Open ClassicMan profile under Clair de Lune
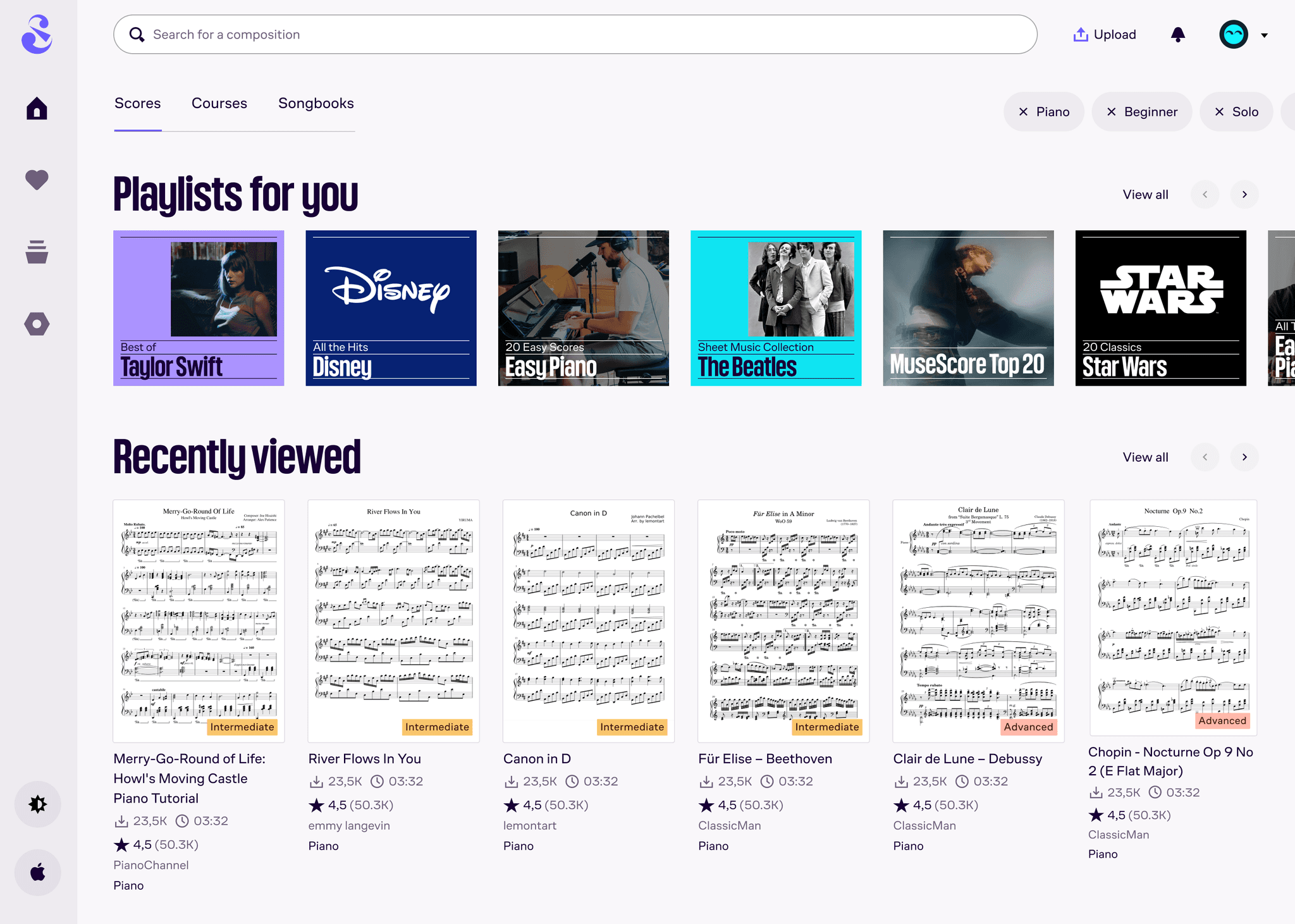 [924, 825]
